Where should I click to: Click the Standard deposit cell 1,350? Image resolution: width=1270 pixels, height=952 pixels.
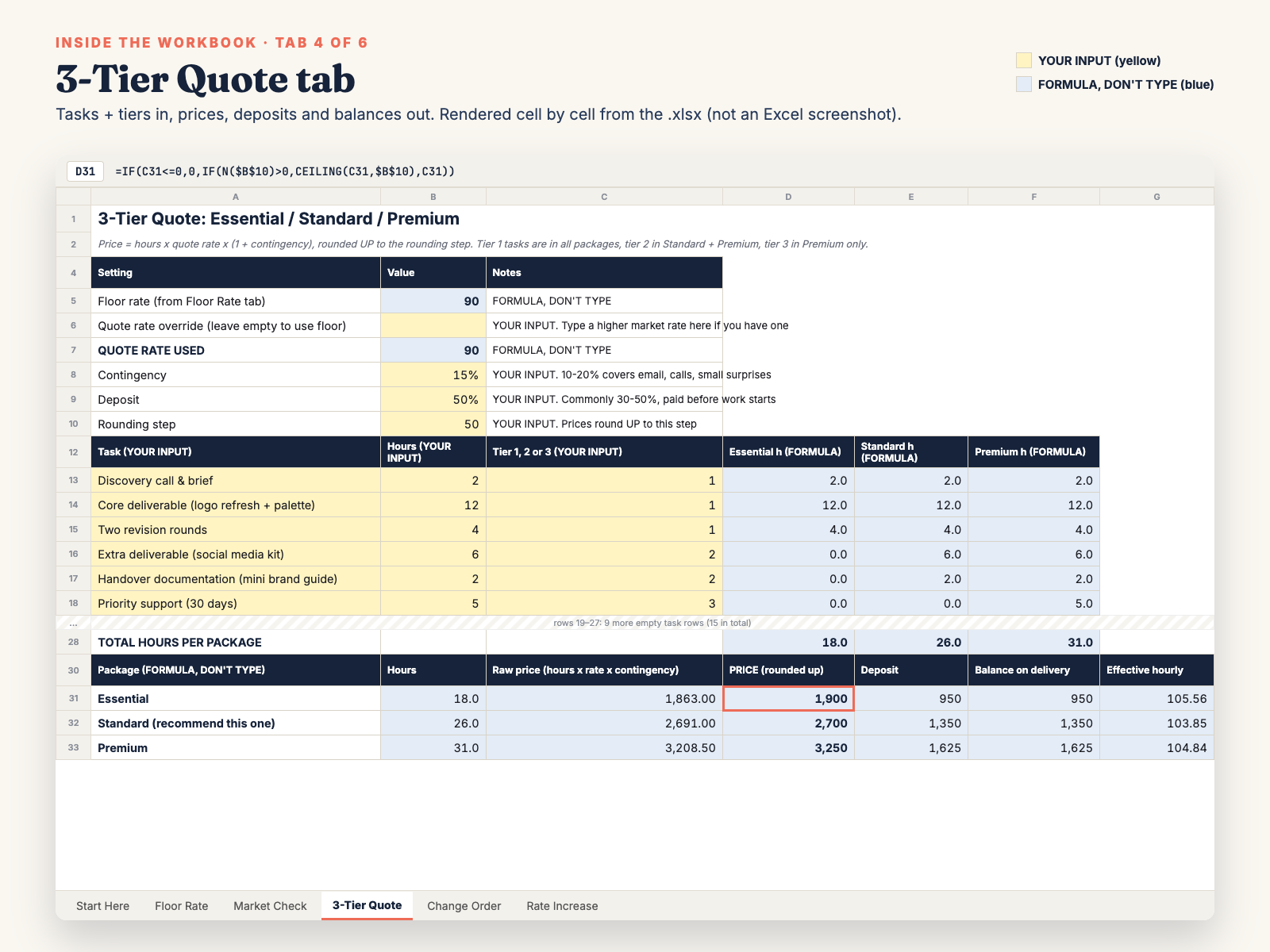pyautogui.click(x=911, y=723)
